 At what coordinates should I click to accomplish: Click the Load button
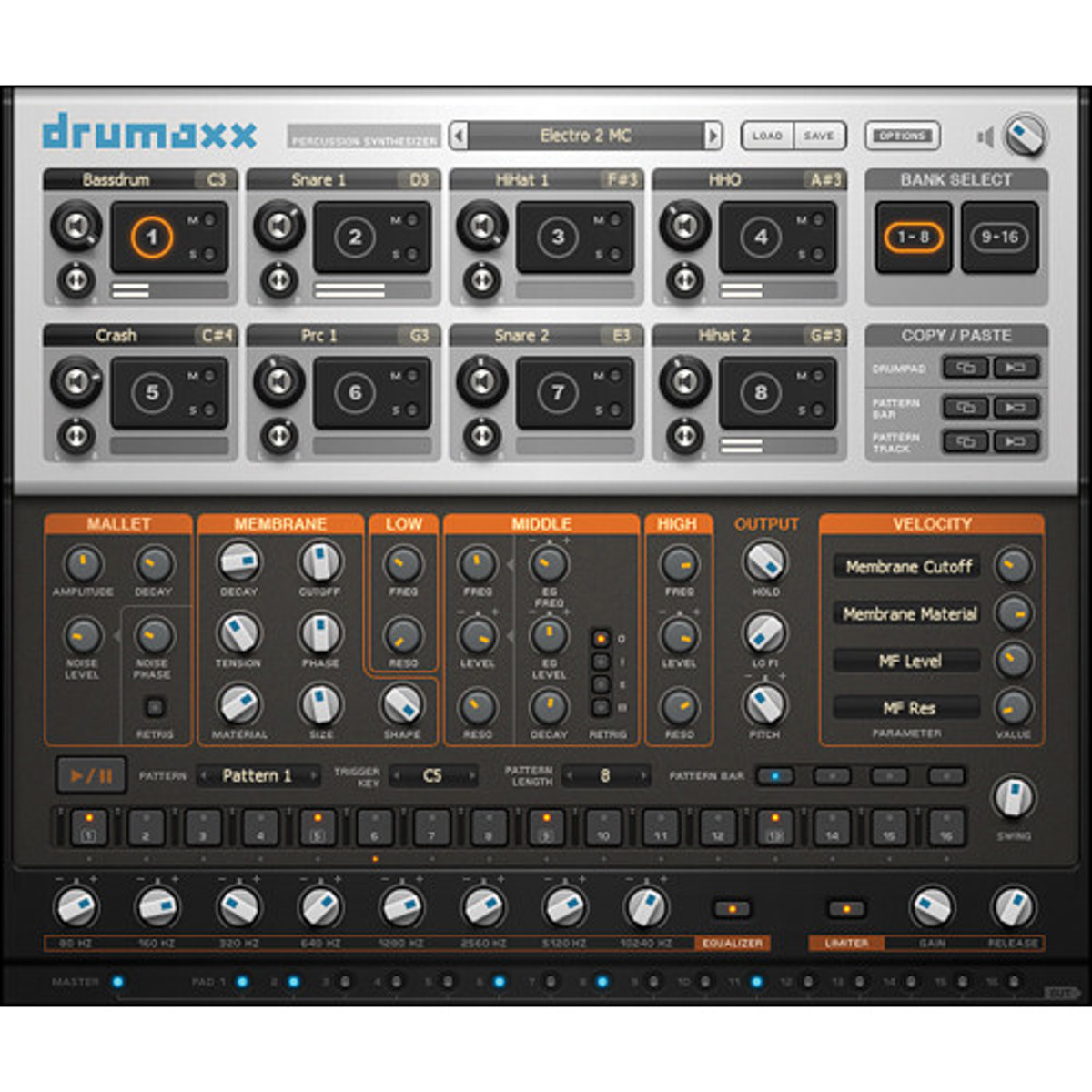(767, 136)
